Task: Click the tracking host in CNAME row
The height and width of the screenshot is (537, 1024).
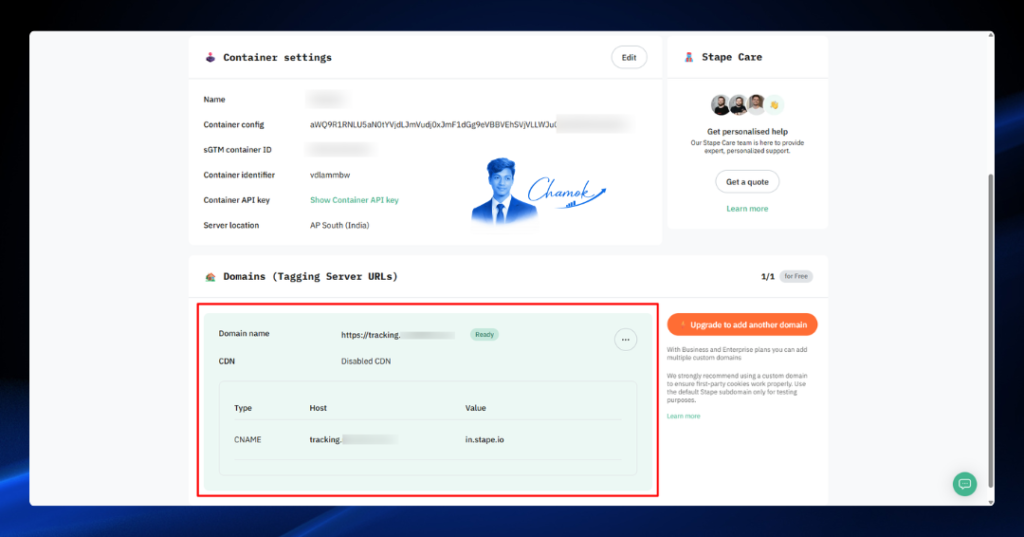Action: [353, 440]
